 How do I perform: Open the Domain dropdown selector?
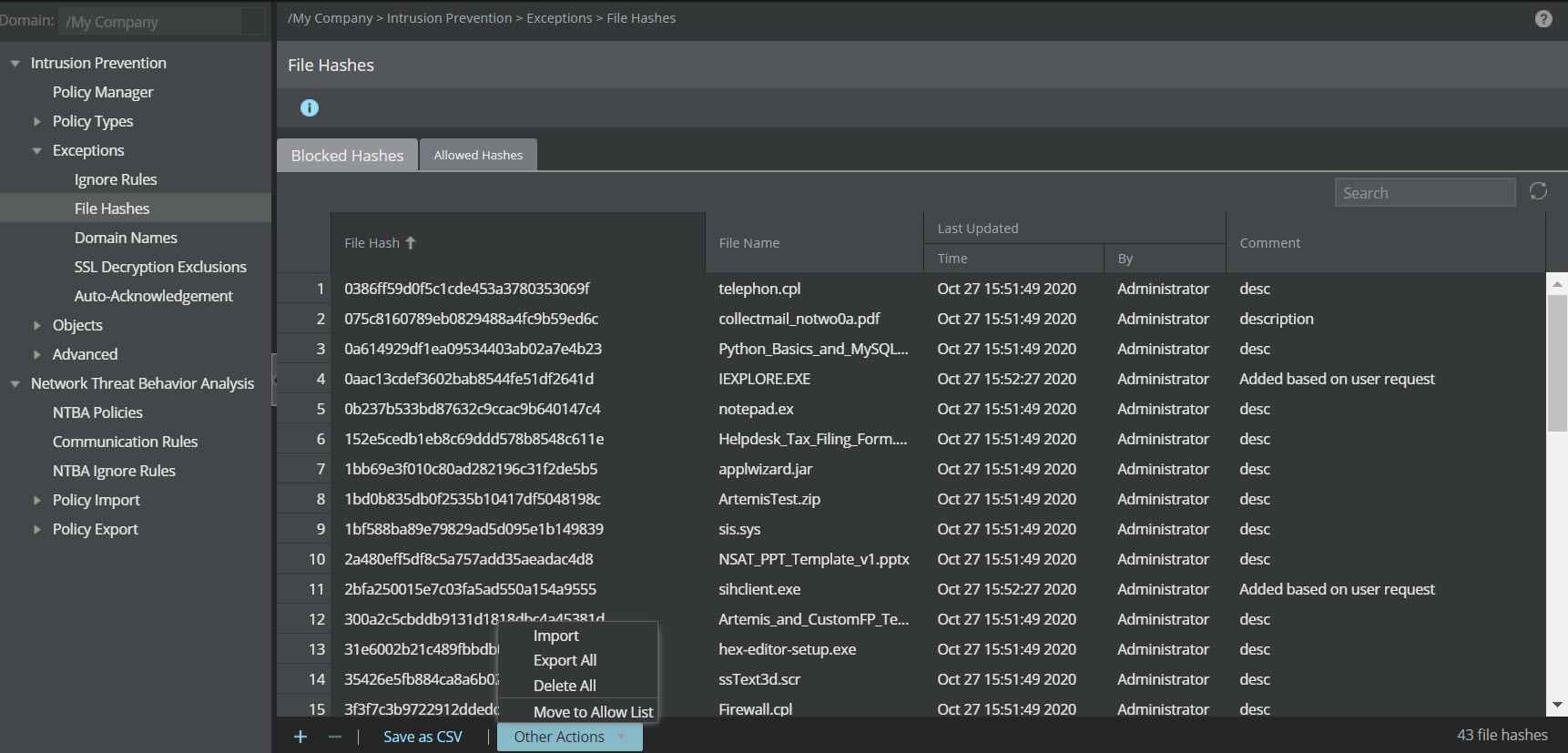point(162,21)
